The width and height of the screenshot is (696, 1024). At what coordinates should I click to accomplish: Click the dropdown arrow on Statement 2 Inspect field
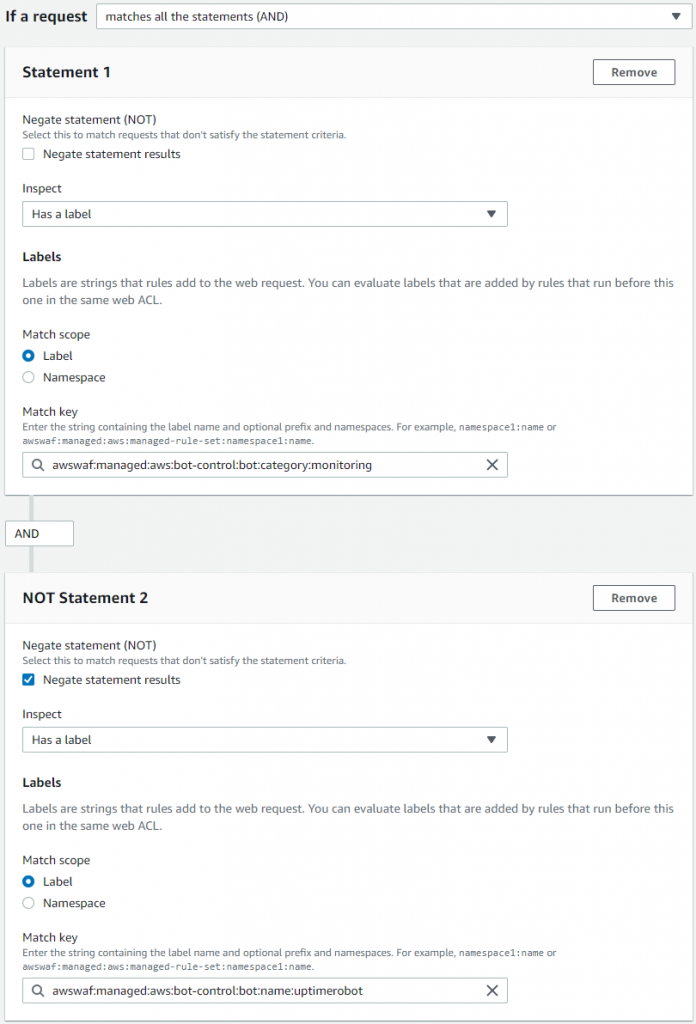click(x=491, y=739)
